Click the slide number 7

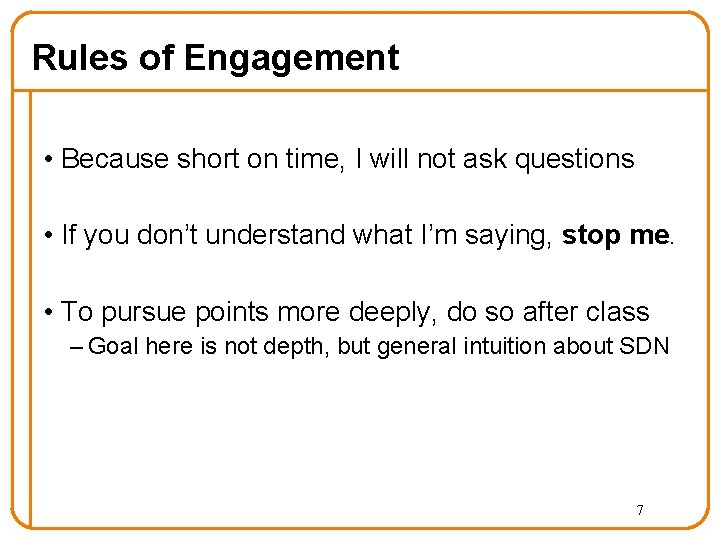(640, 510)
